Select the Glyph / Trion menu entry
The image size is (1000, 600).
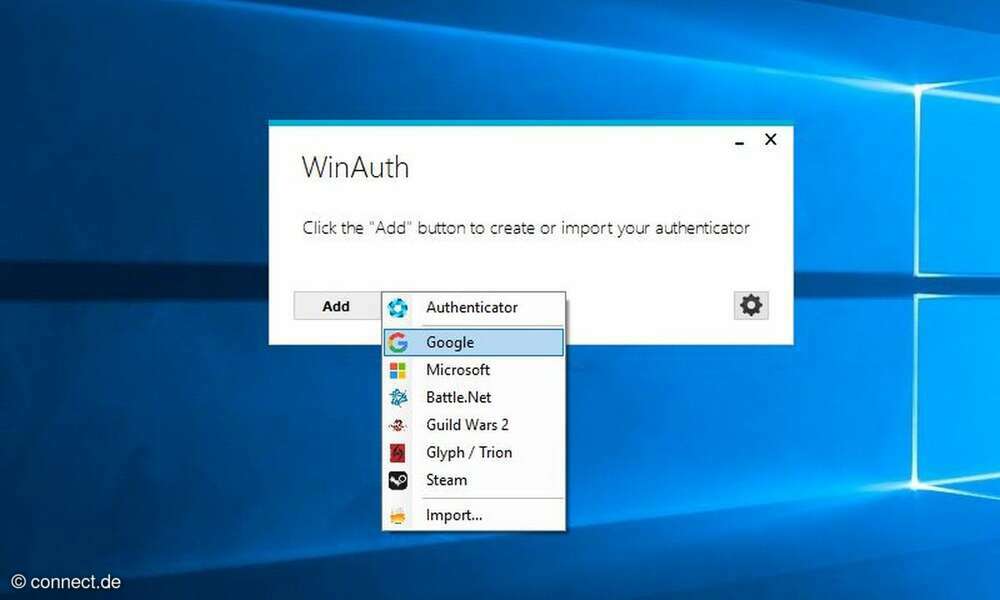pos(468,452)
